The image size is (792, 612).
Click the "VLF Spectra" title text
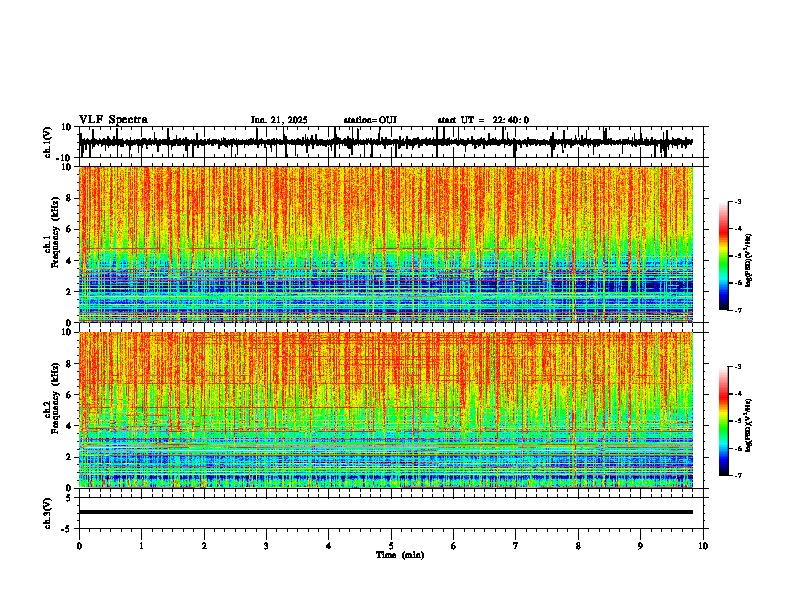(113, 120)
